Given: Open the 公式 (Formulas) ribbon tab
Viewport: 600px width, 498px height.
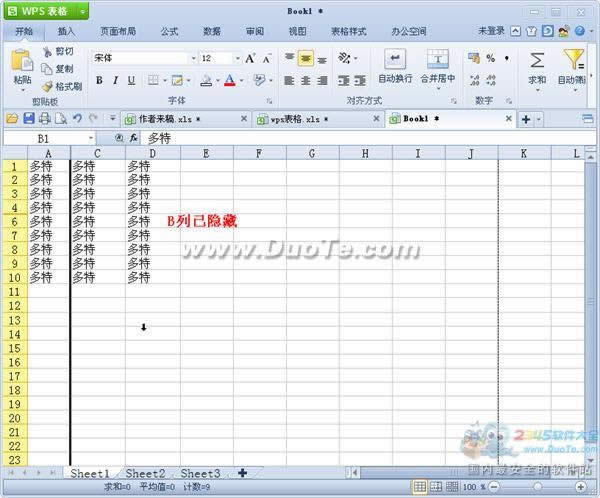Looking at the screenshot, I should tap(169, 31).
